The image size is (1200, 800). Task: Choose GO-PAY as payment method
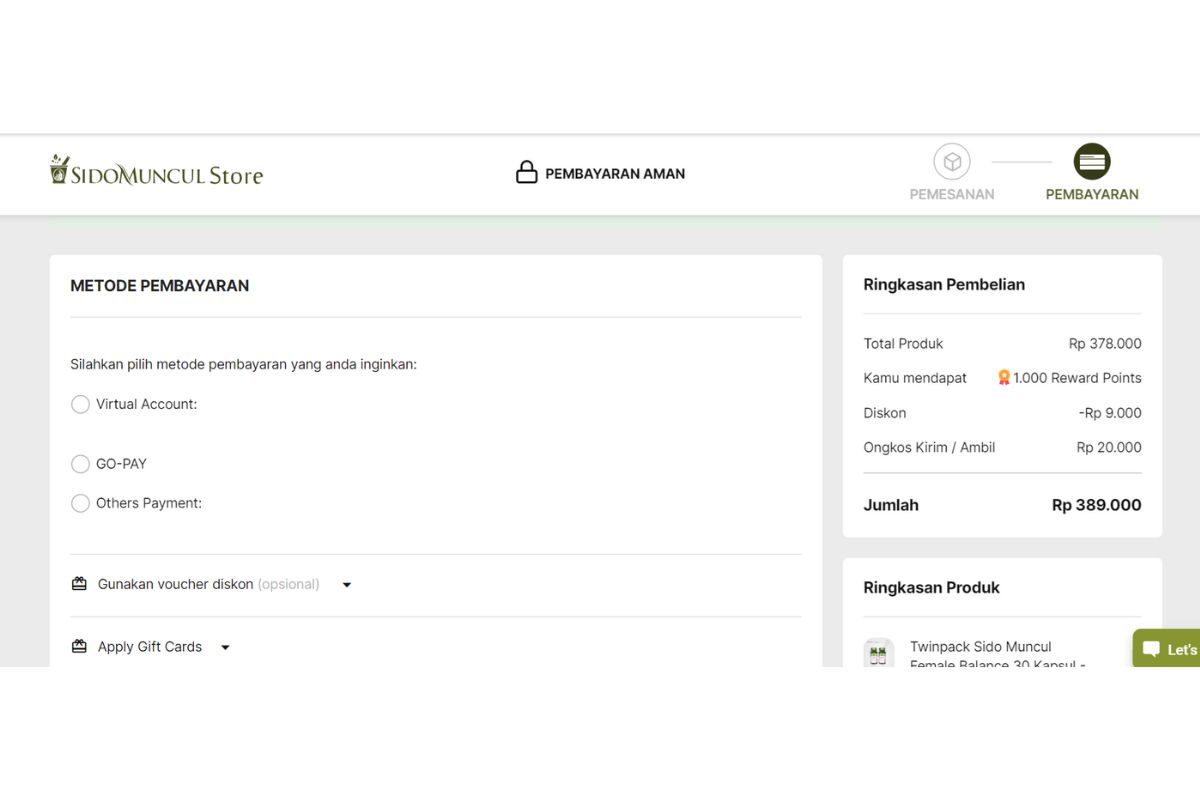pyautogui.click(x=81, y=464)
